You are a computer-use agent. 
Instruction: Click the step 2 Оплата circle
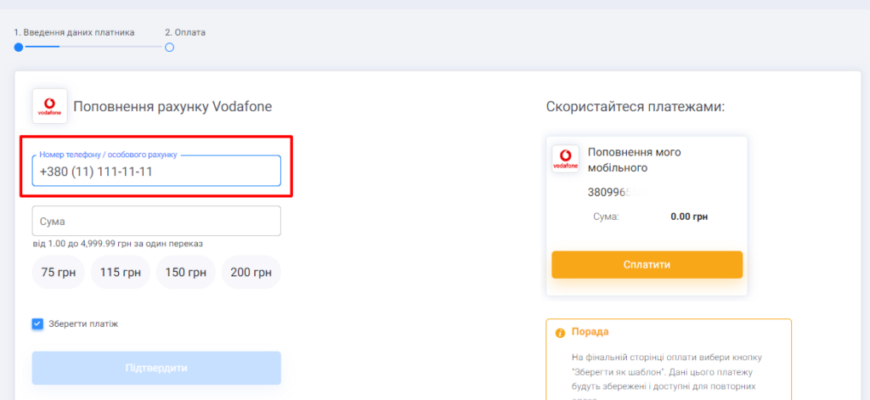(169, 47)
